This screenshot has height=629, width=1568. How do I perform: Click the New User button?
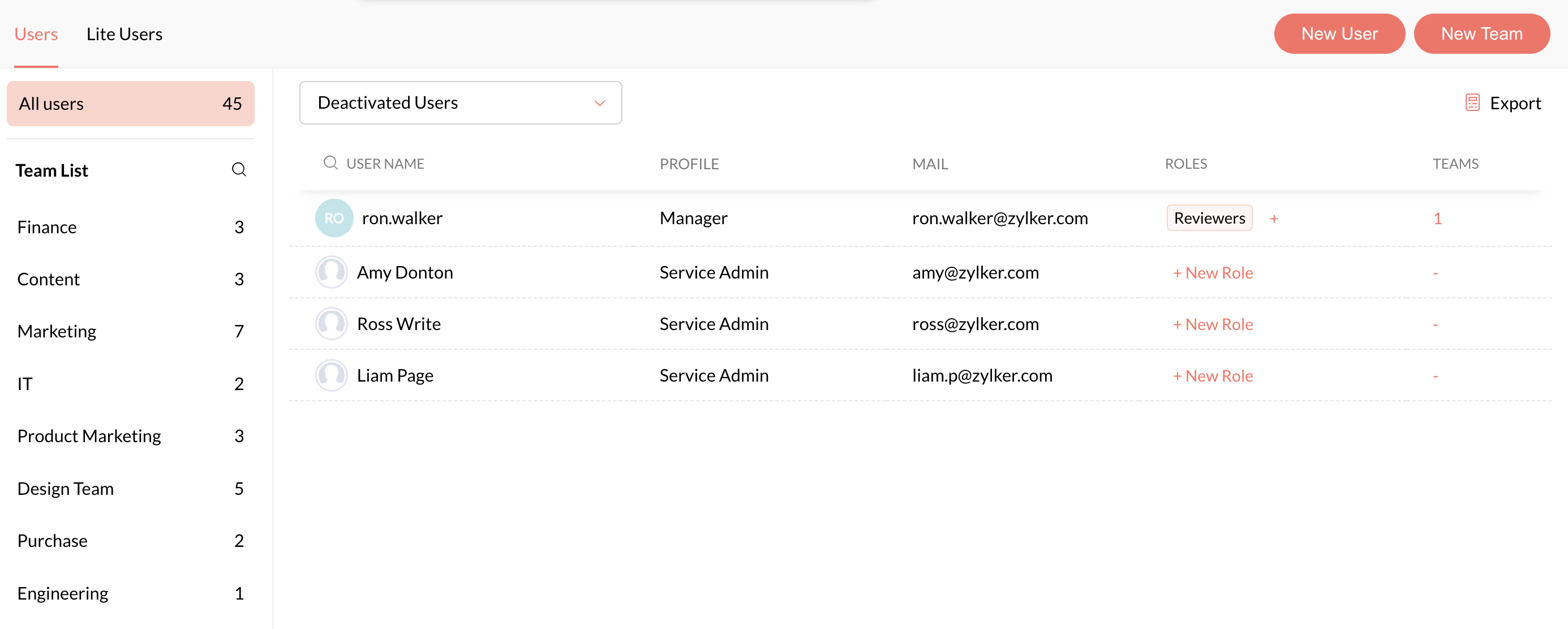1338,34
